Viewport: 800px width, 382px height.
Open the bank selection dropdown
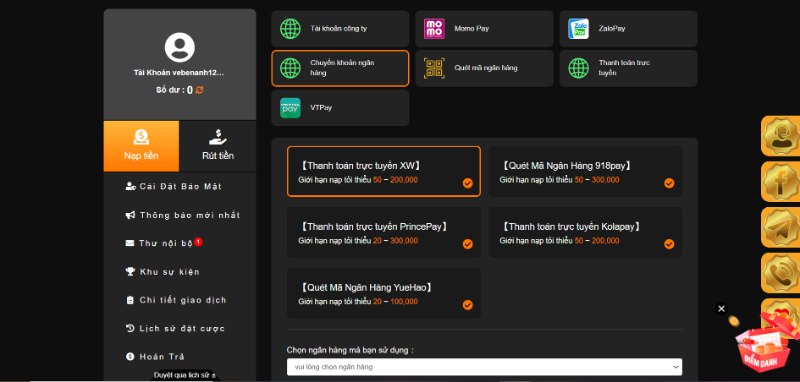click(x=484, y=367)
